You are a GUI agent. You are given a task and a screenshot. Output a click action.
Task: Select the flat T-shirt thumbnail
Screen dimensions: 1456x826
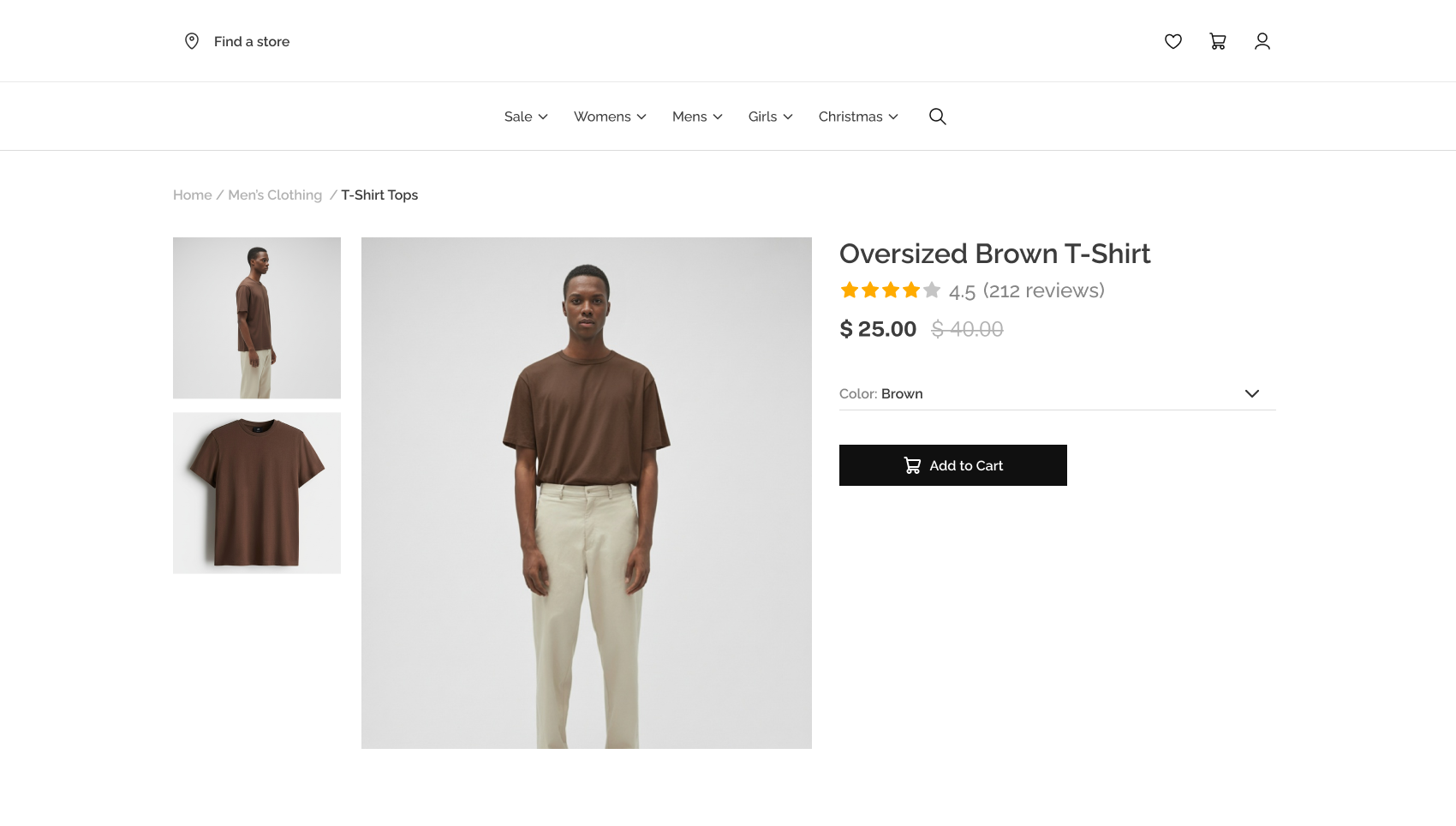tap(257, 493)
